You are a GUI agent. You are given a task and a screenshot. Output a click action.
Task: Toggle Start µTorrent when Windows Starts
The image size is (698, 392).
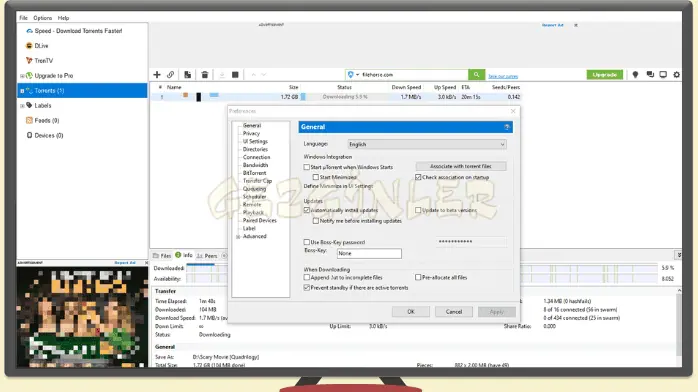point(307,167)
